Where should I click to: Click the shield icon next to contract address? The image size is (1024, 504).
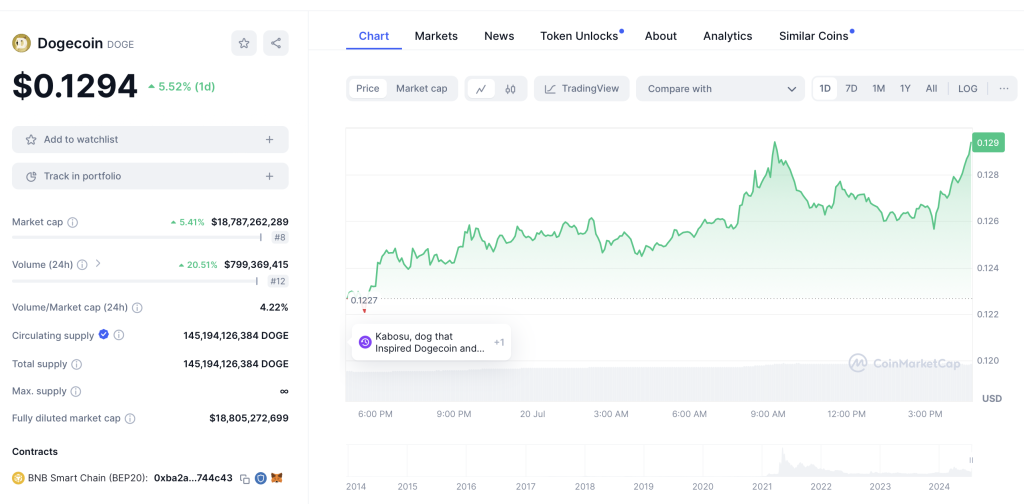point(261,478)
